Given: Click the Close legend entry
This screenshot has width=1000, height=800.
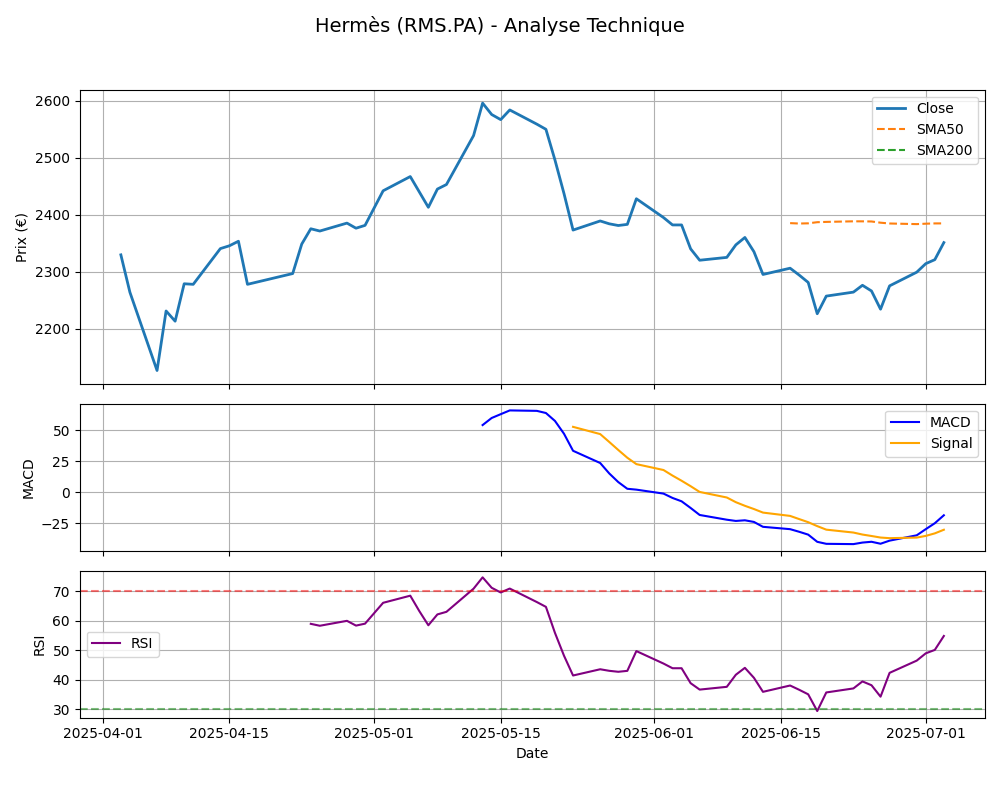Looking at the screenshot, I should pos(916,108).
